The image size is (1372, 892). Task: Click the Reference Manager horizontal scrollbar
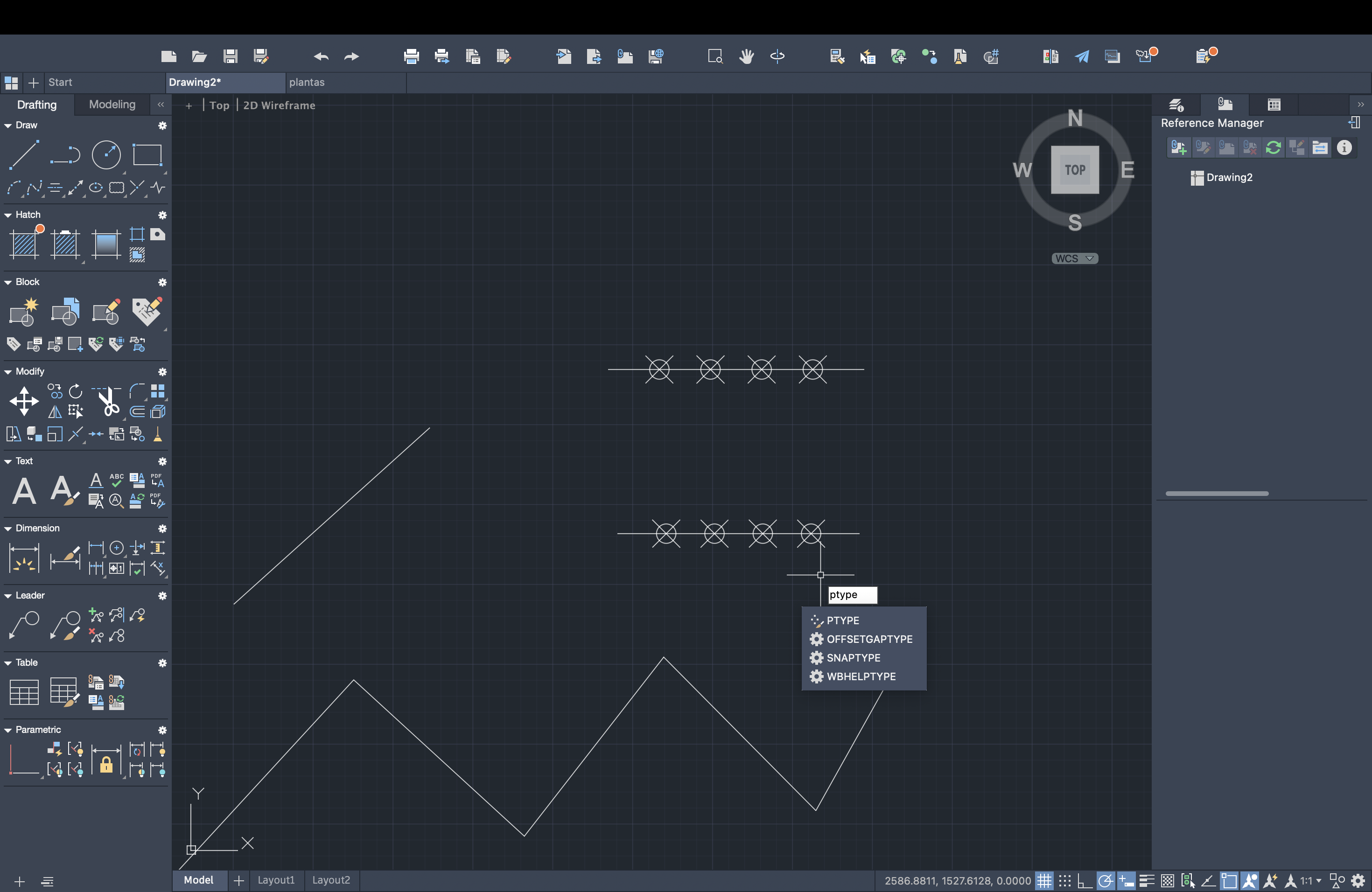(x=1216, y=493)
